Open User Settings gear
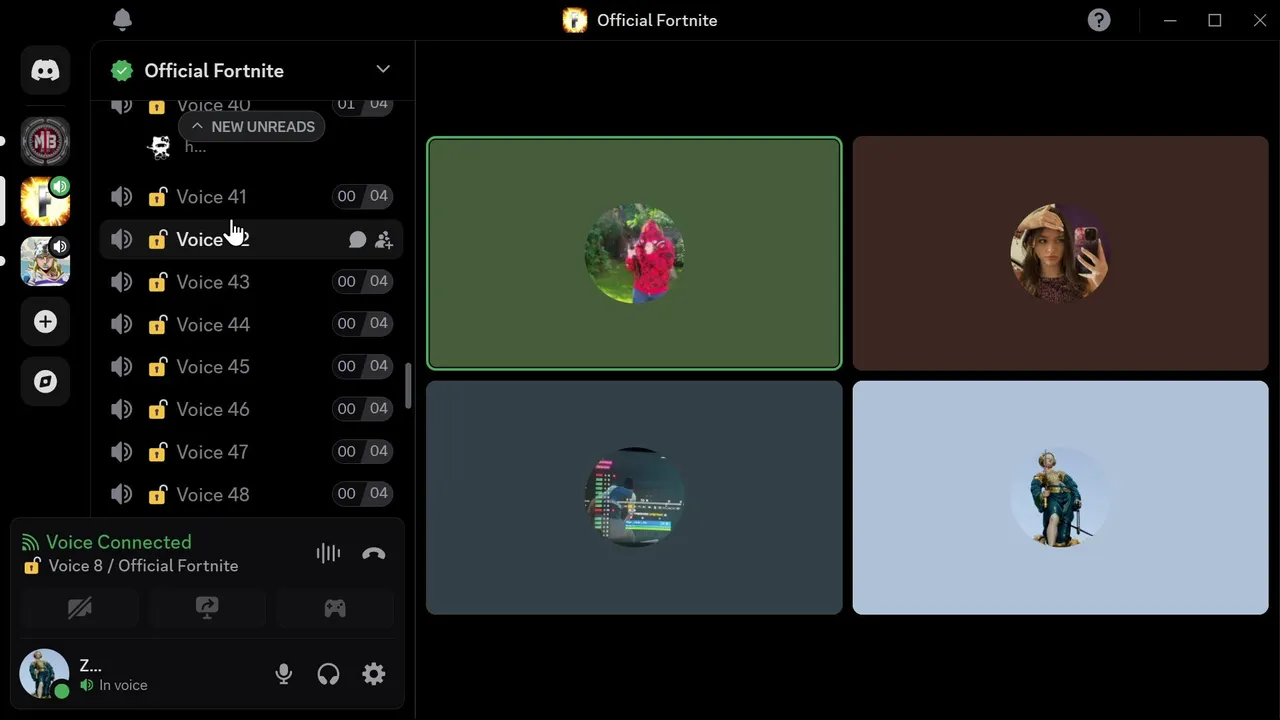1280x720 pixels. tap(374, 674)
